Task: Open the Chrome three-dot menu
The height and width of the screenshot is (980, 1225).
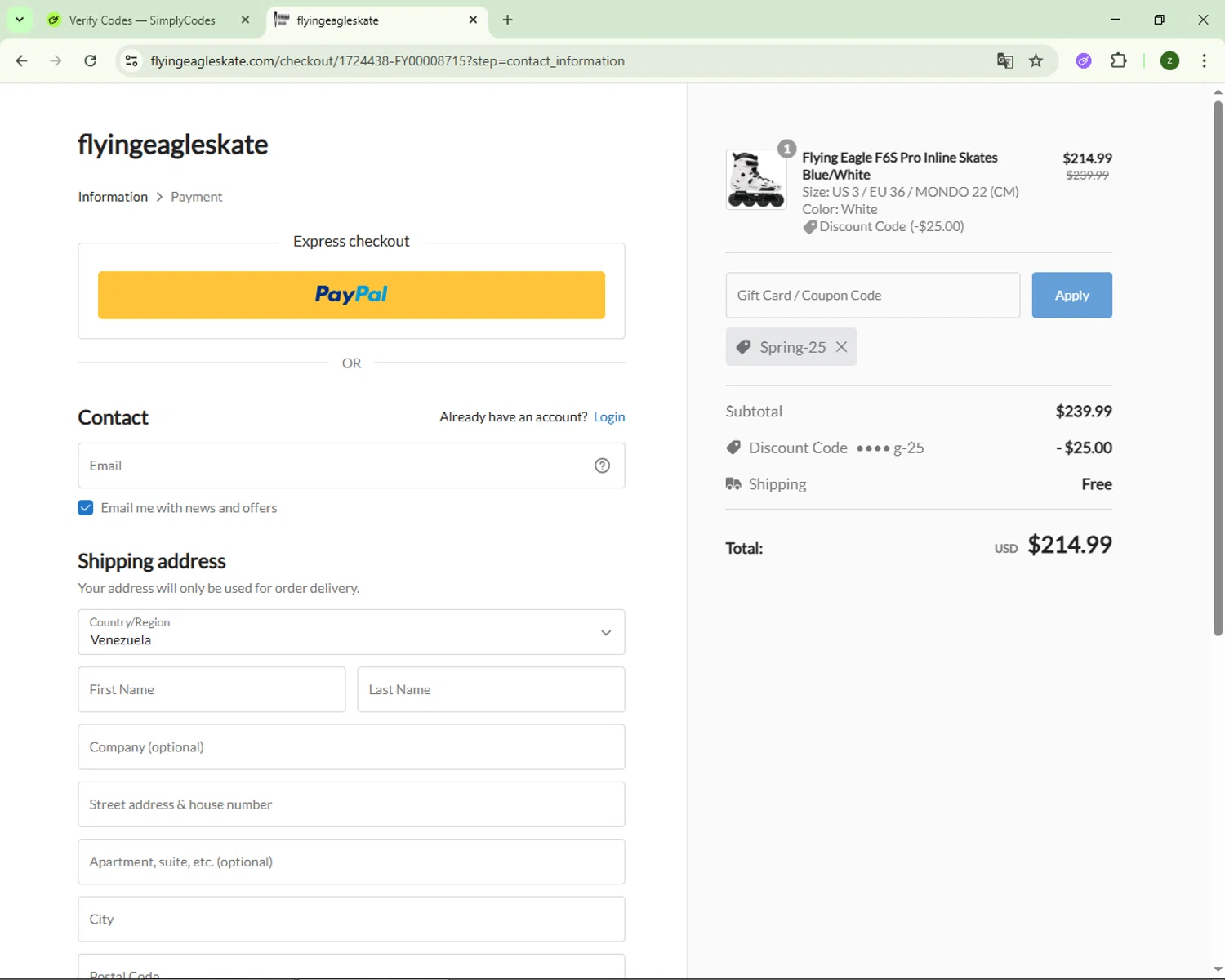Action: pos(1205,60)
